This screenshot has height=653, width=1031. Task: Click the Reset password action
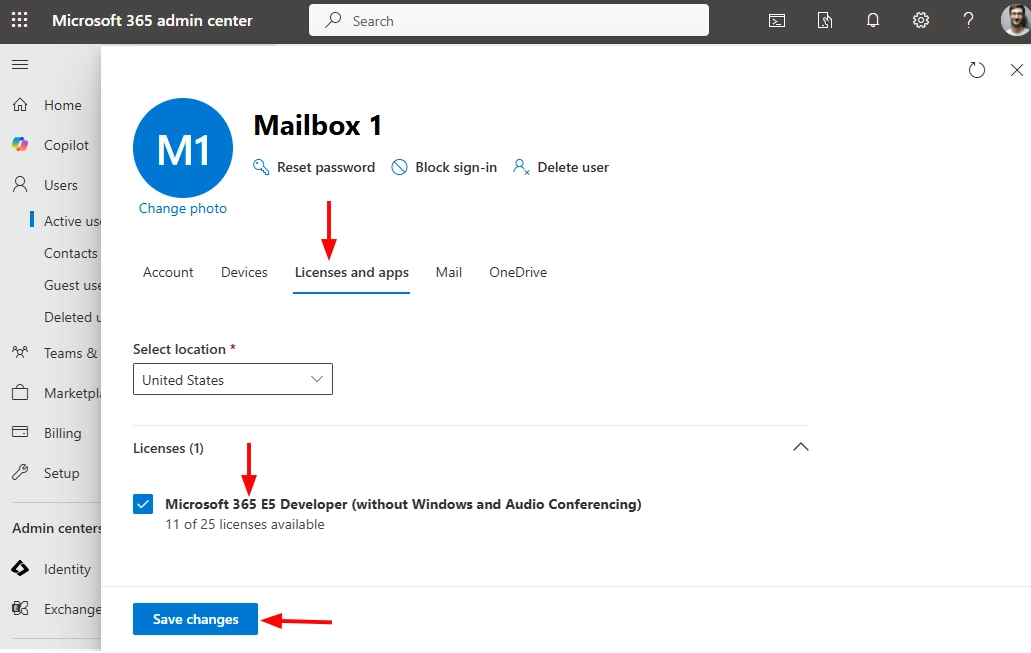pos(314,167)
